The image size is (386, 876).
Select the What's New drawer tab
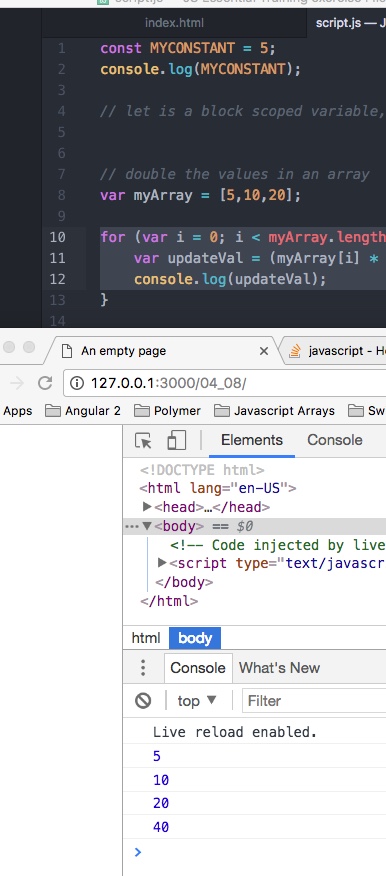pos(279,668)
